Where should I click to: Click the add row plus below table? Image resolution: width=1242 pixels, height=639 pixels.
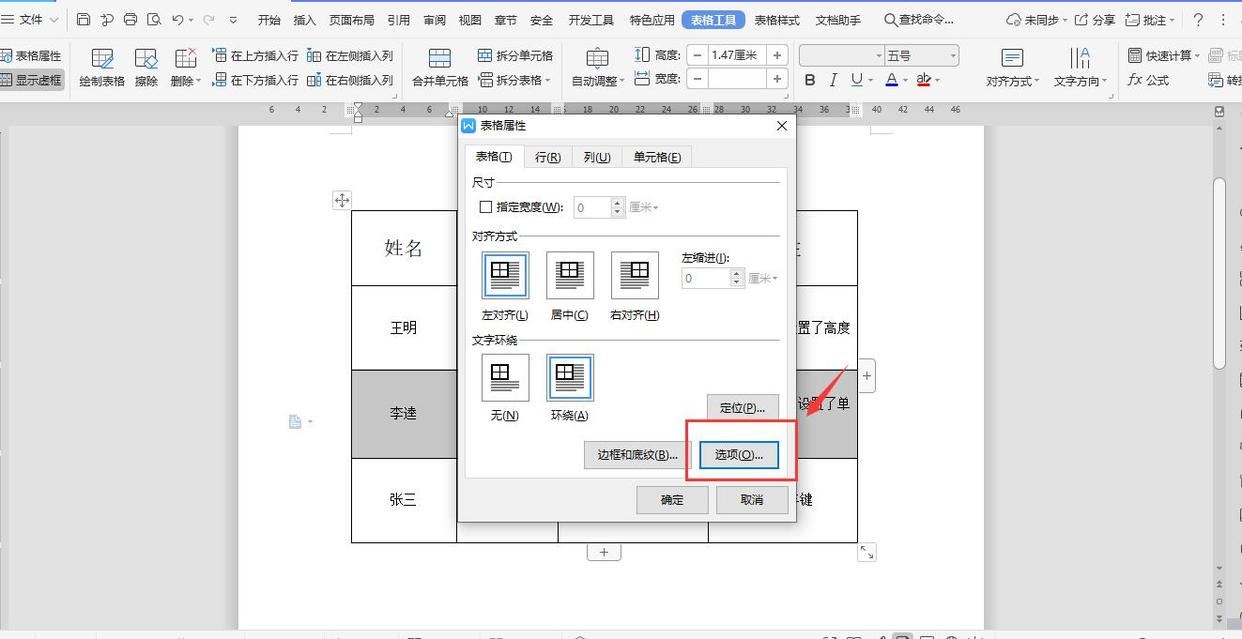pos(604,552)
